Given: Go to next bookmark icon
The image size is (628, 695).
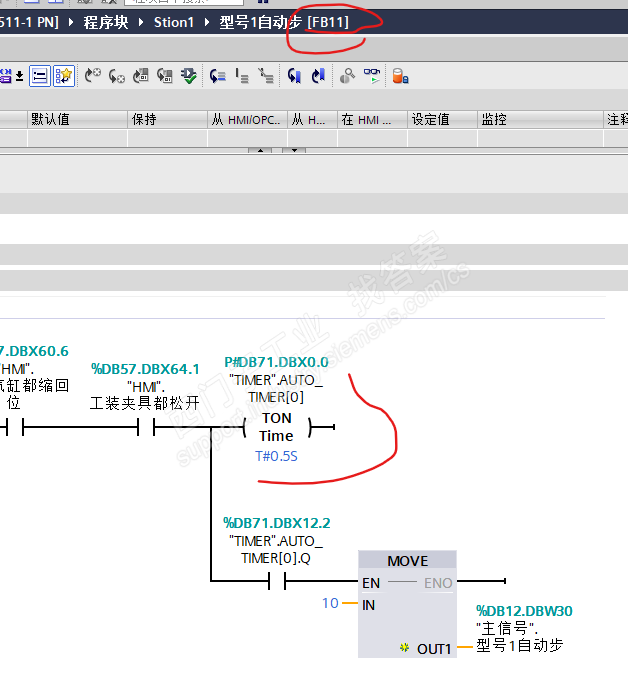Looking at the screenshot, I should click(x=318, y=76).
